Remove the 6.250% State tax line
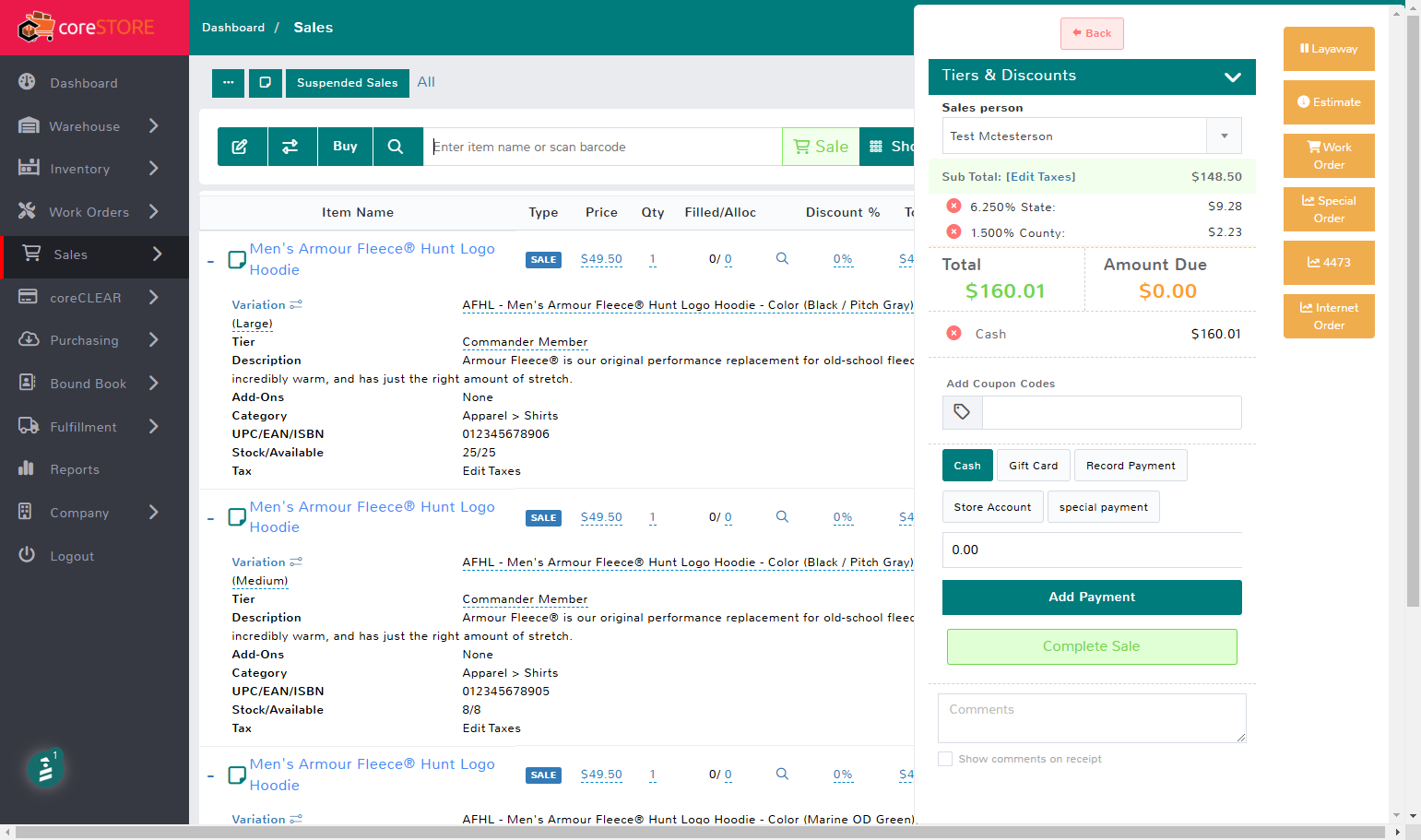Screen dimensions: 1421x840 [953, 207]
